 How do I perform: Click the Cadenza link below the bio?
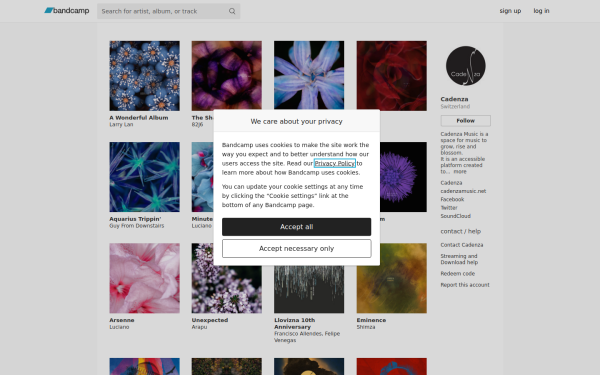(x=451, y=183)
